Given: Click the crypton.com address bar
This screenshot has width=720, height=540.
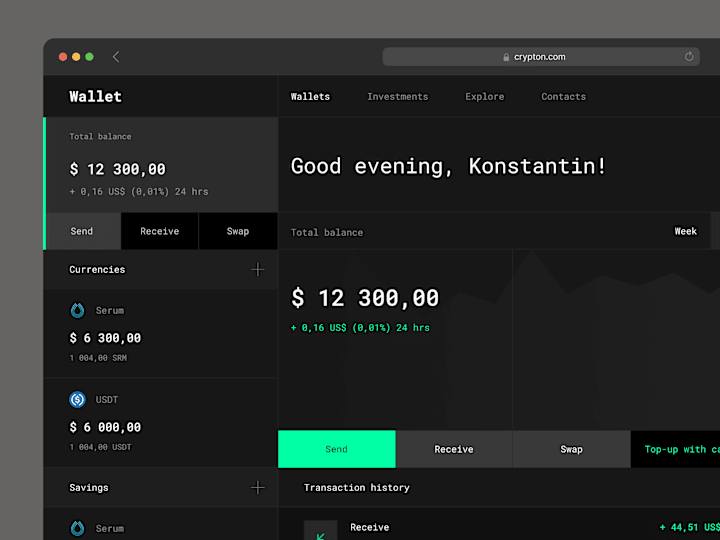Looking at the screenshot, I should [x=541, y=56].
